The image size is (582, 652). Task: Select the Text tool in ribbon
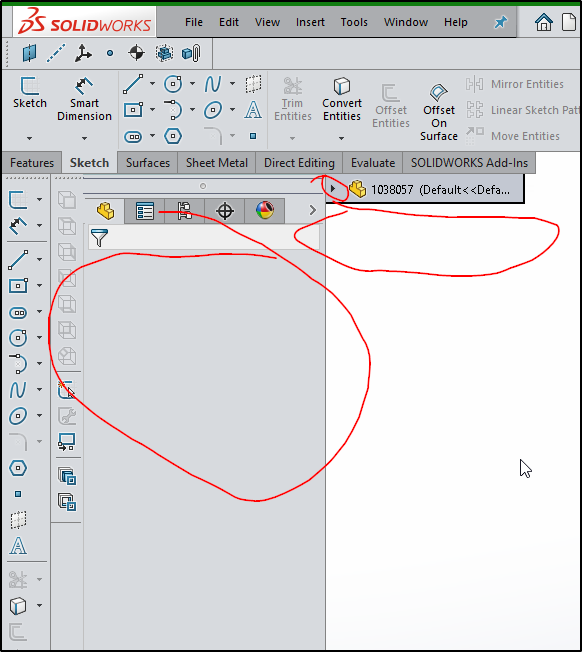click(253, 110)
